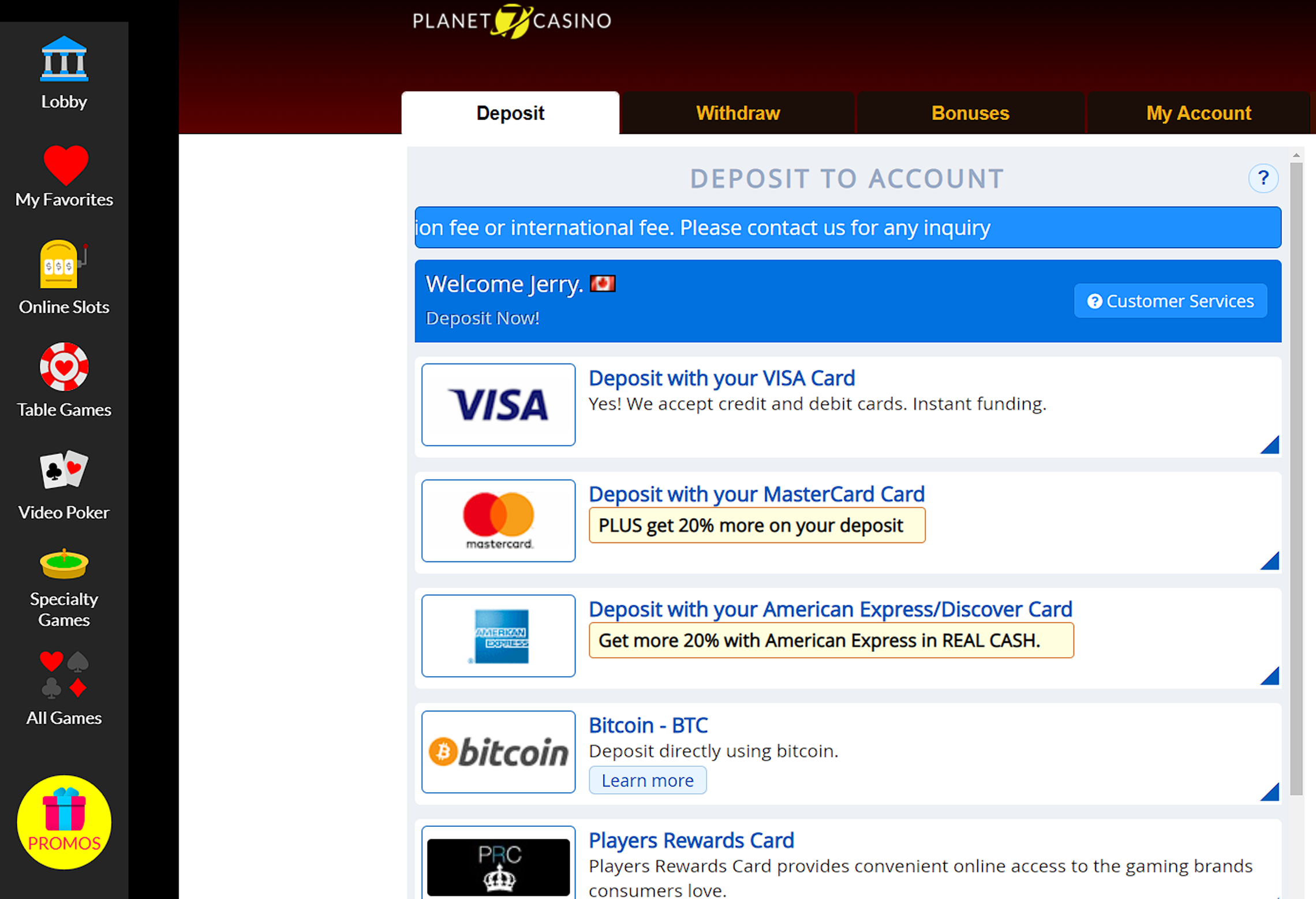Image resolution: width=1316 pixels, height=899 pixels.
Task: Expand American Express deposit blue corner arrow
Action: pyautogui.click(x=1270, y=676)
